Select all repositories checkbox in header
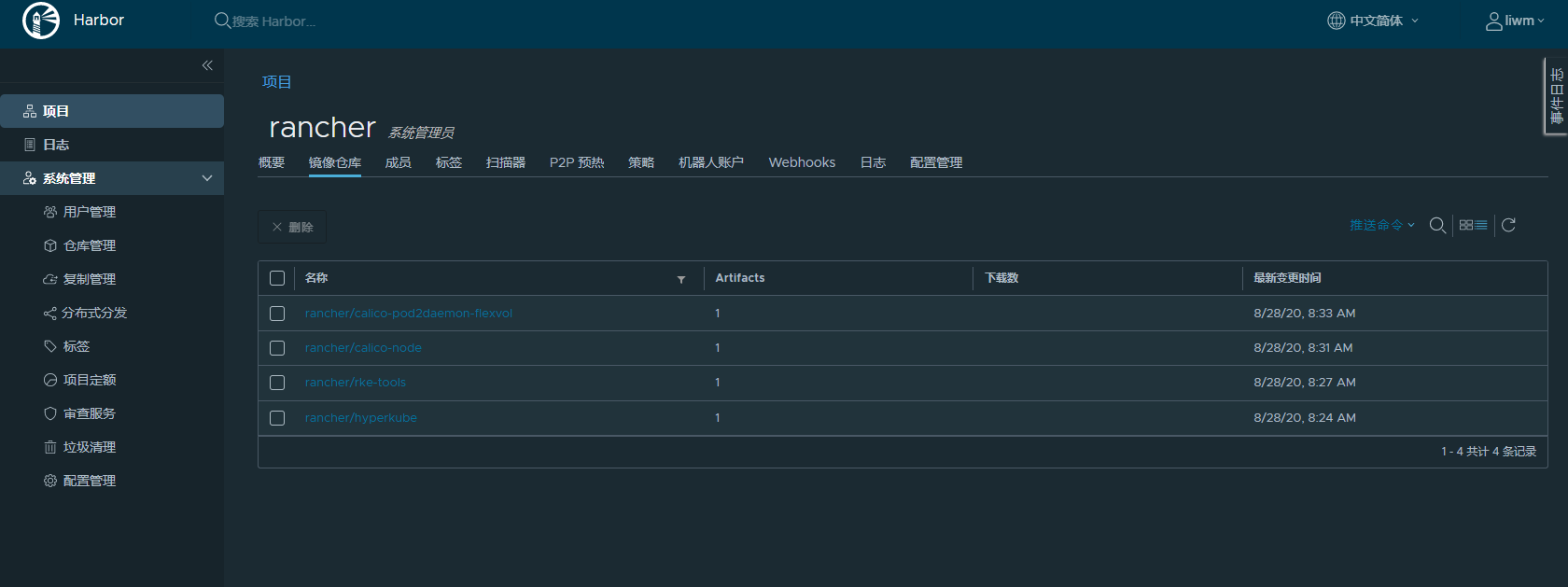Viewport: 1568px width, 587px height. tap(277, 278)
